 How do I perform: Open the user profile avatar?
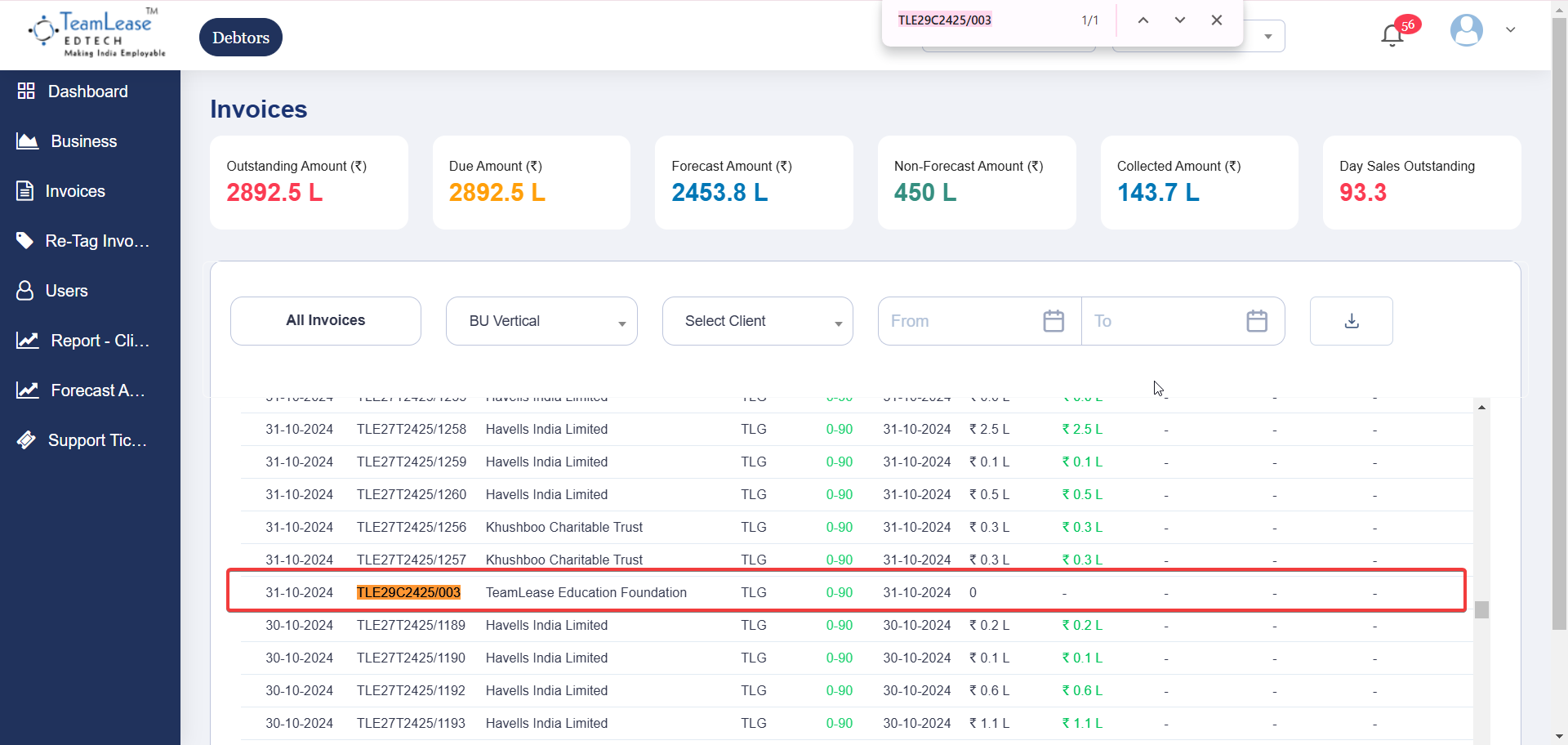point(1466,30)
